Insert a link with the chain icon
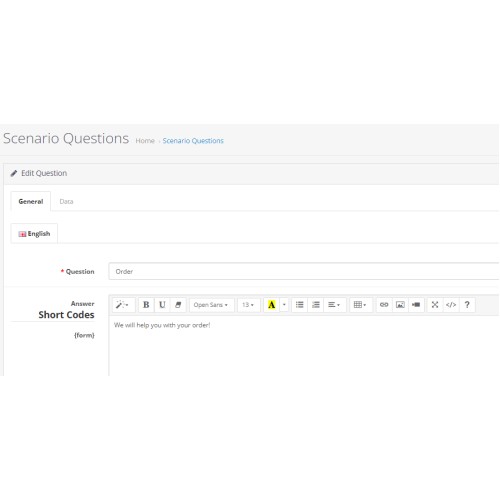This screenshot has width=500, height=500. pyautogui.click(x=384, y=305)
